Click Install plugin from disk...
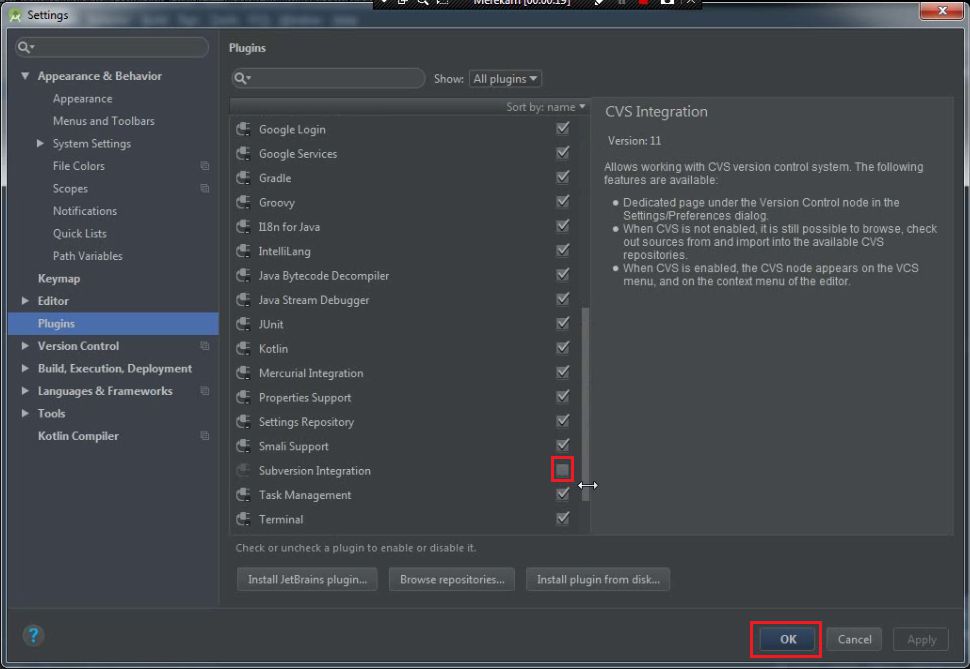 pyautogui.click(x=598, y=579)
